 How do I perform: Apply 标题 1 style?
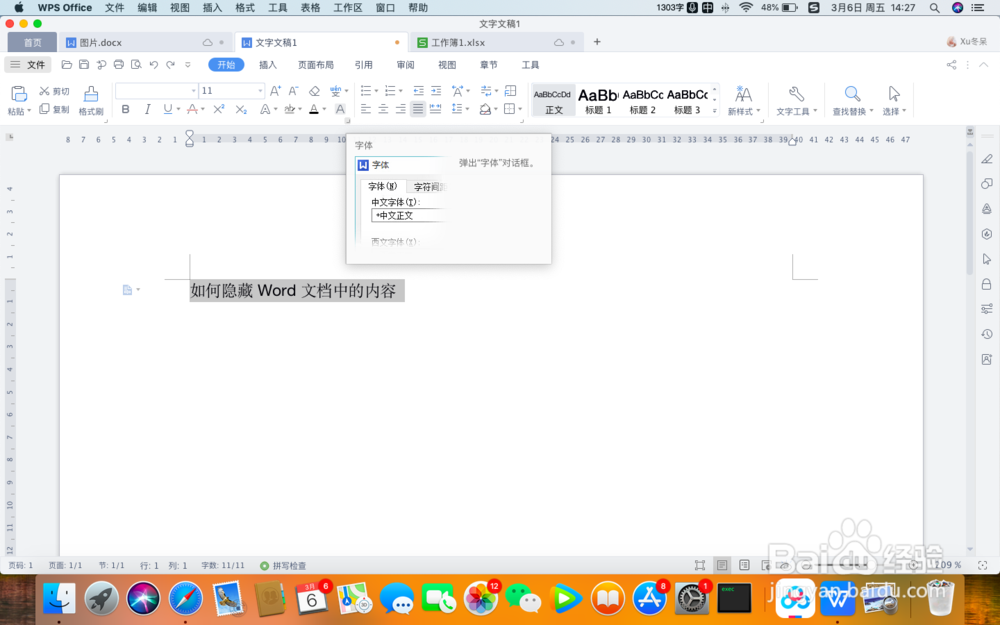tap(598, 100)
